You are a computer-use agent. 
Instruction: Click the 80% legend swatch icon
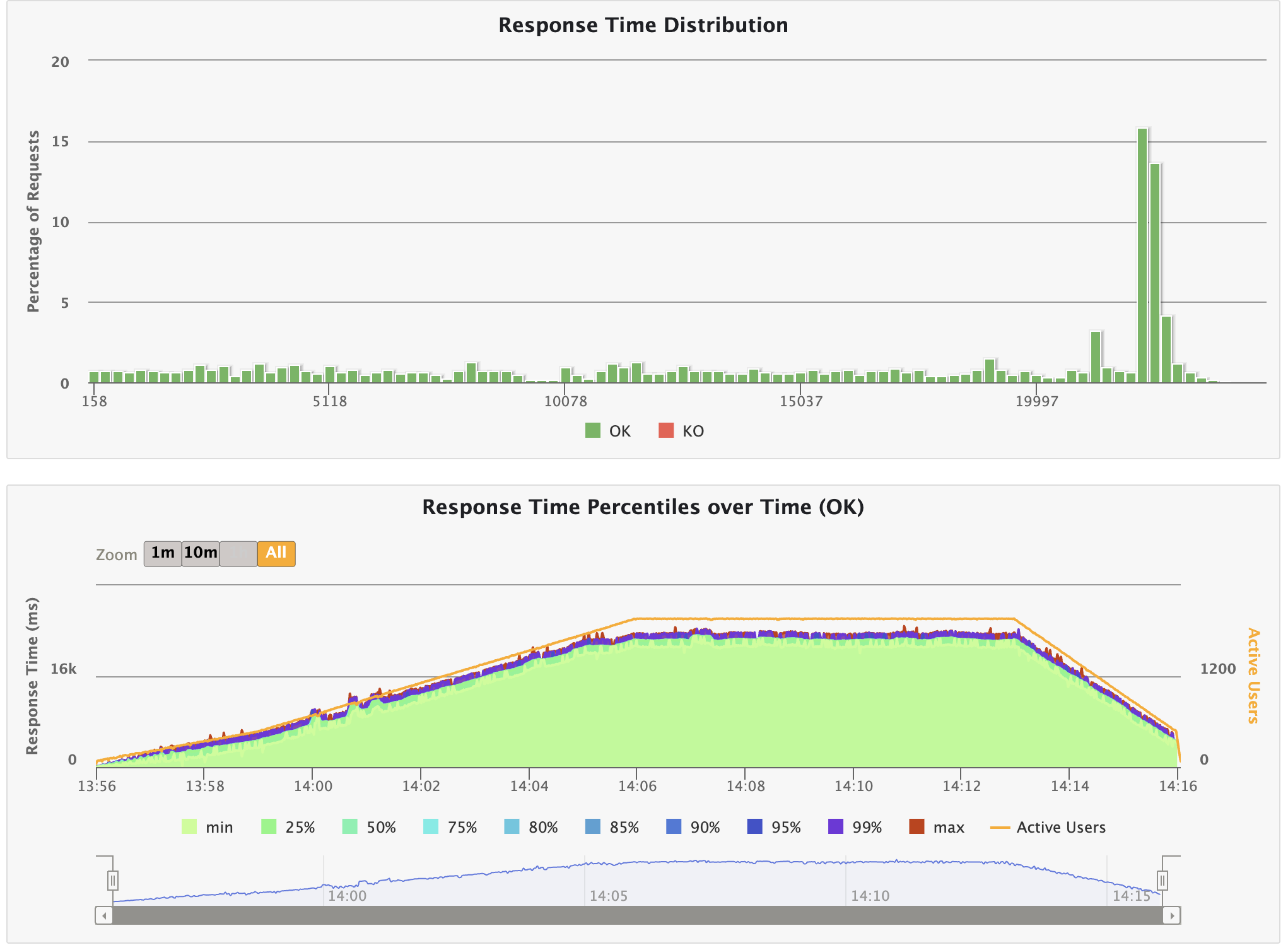point(512,826)
